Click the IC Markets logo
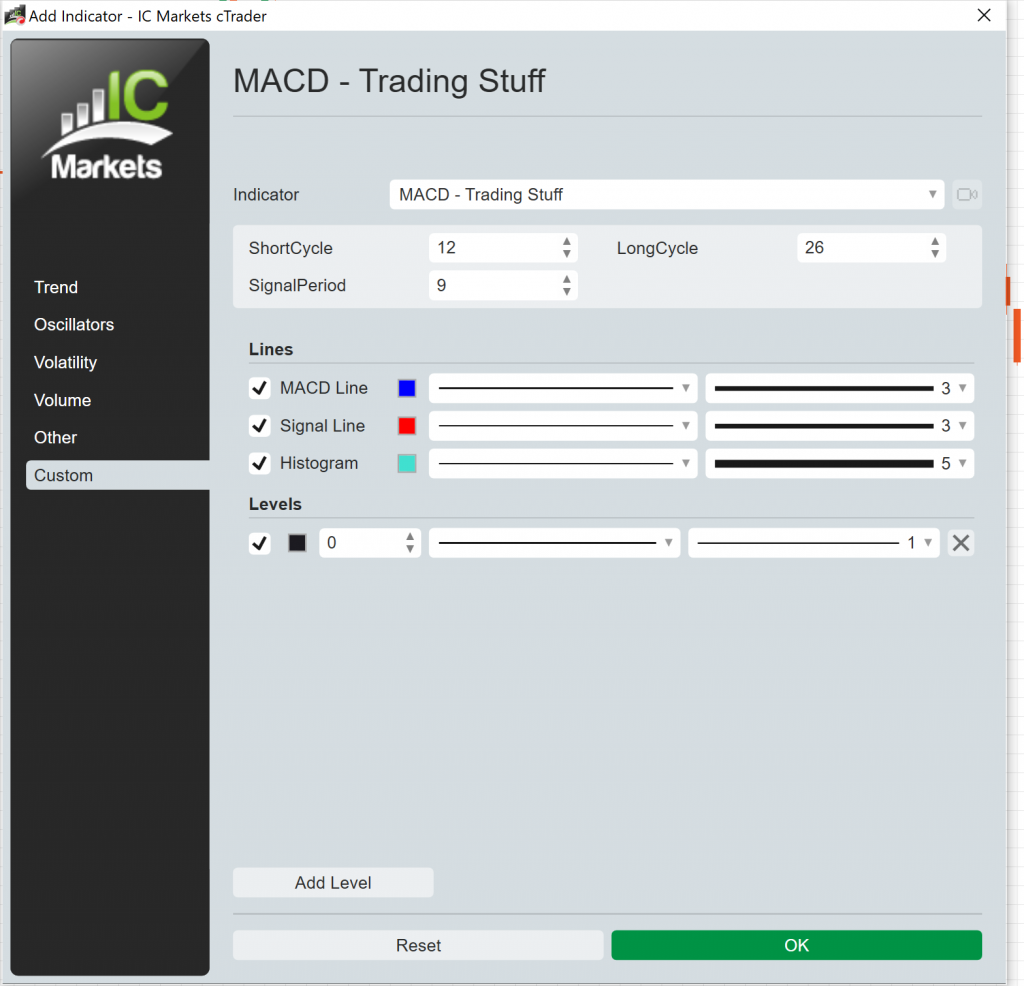The width and height of the screenshot is (1024, 986). tap(109, 125)
